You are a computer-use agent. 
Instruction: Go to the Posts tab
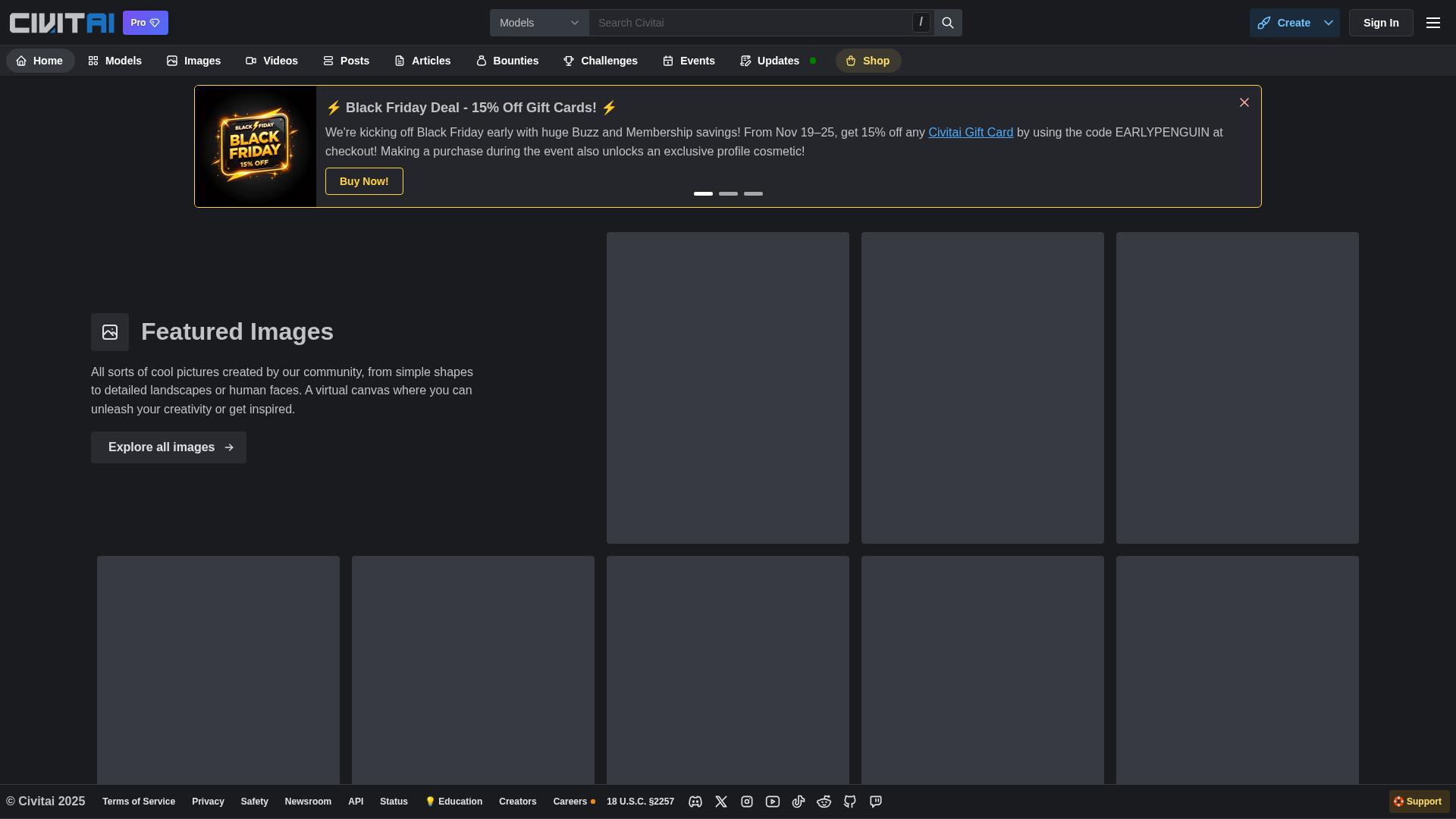point(346,61)
